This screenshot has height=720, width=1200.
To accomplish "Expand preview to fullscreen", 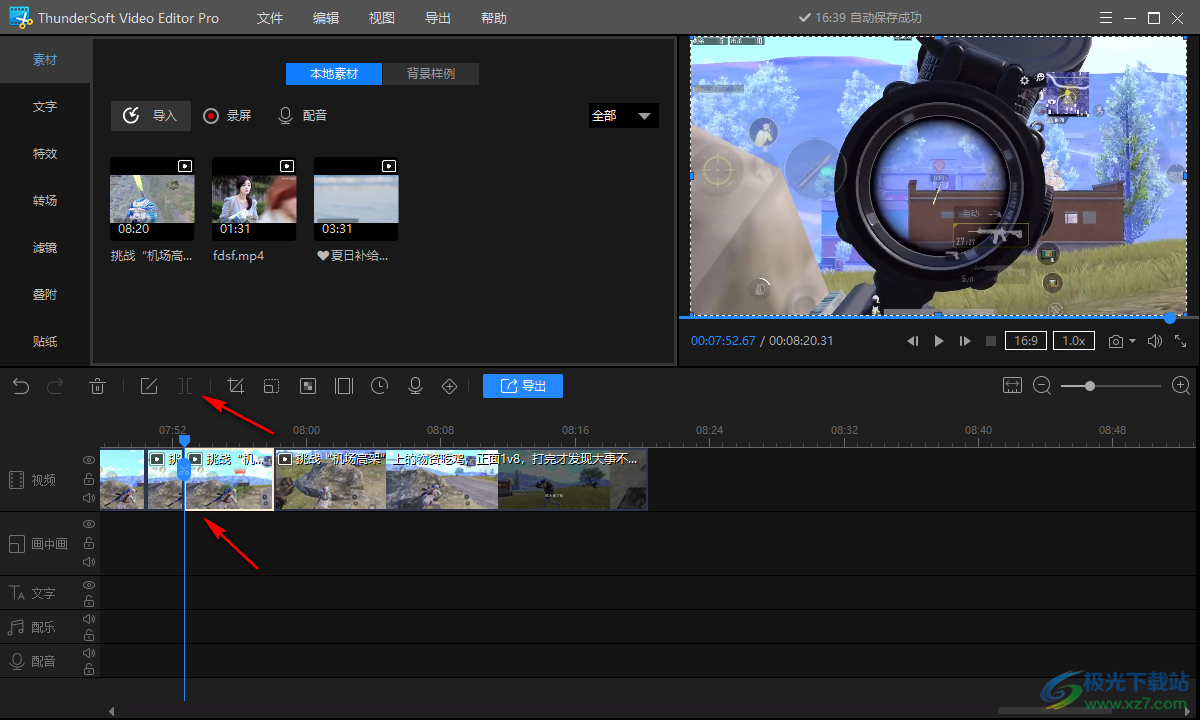I will click(1181, 341).
